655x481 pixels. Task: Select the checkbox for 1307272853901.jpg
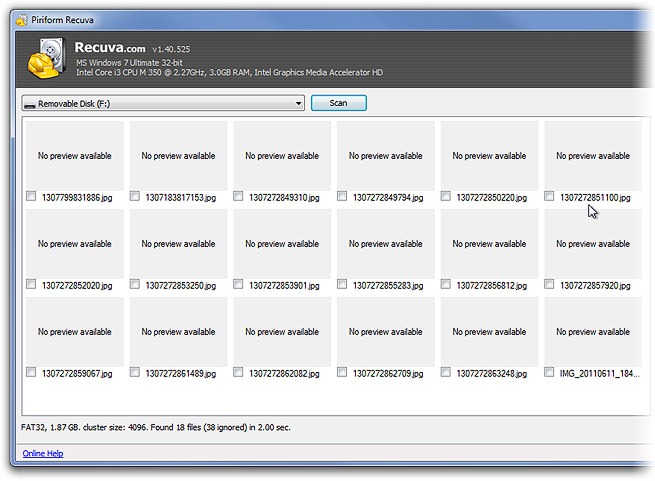point(238,284)
